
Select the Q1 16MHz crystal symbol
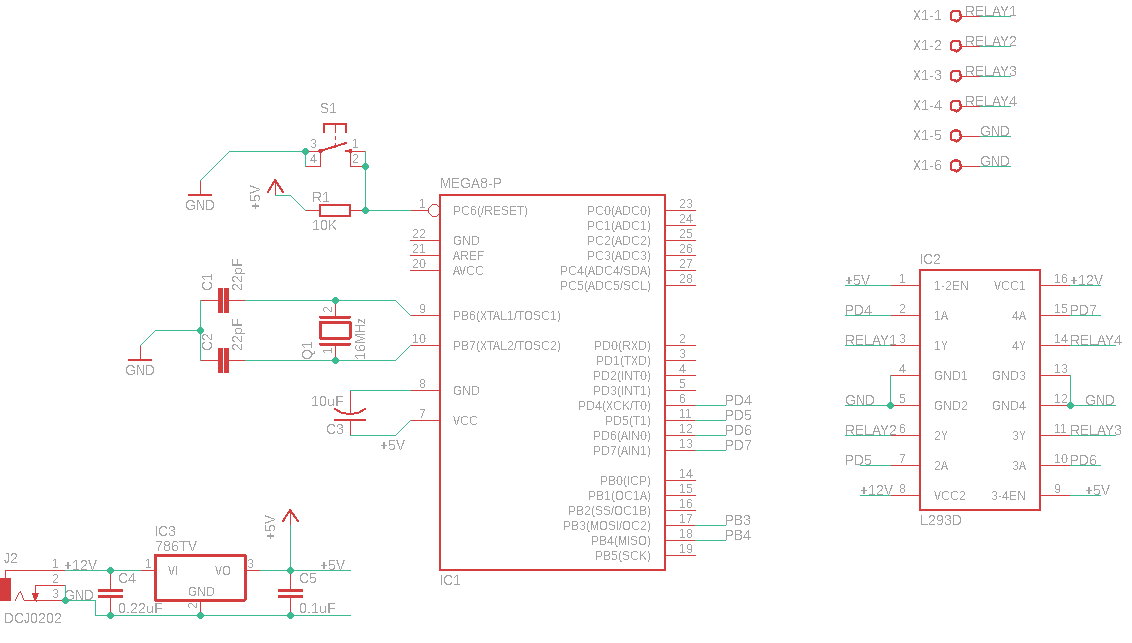click(x=335, y=329)
